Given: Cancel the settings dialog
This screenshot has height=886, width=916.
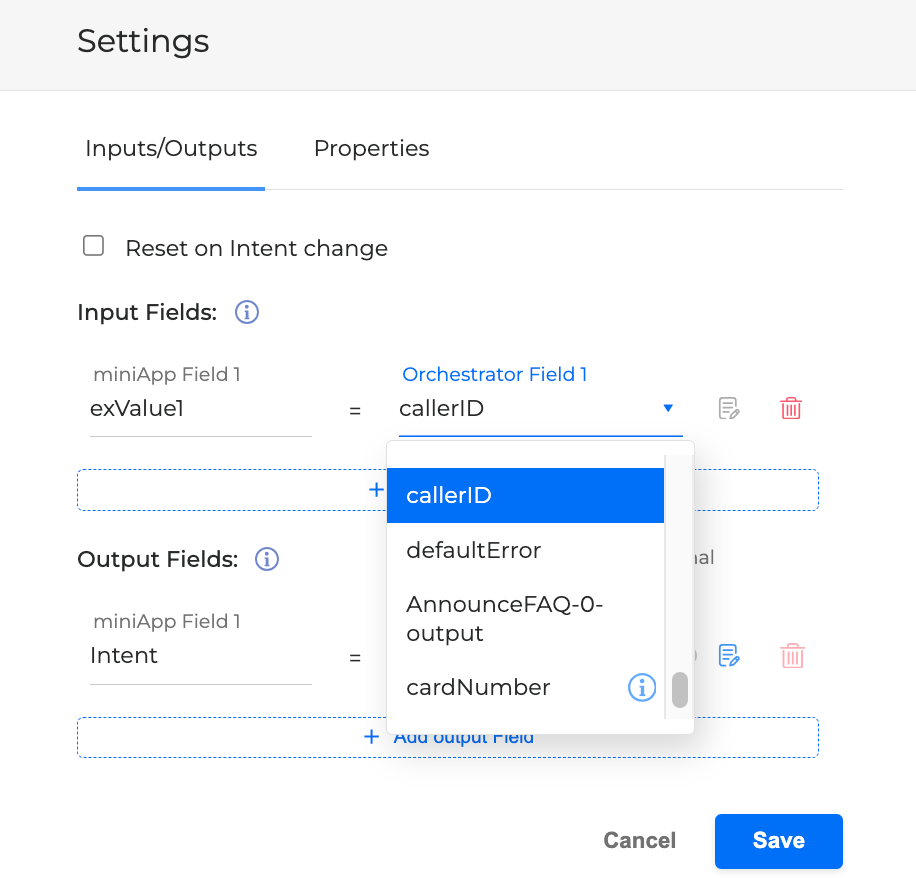Looking at the screenshot, I should pos(639,841).
